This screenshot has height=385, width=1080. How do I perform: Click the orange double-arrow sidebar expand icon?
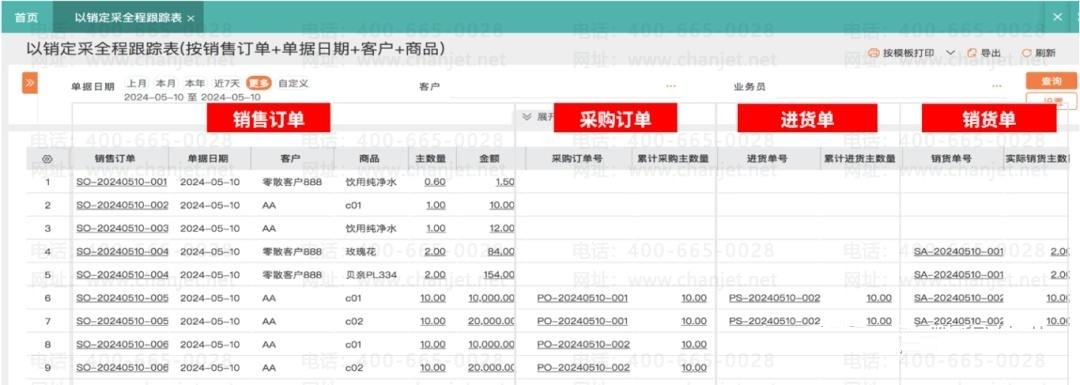(x=30, y=84)
